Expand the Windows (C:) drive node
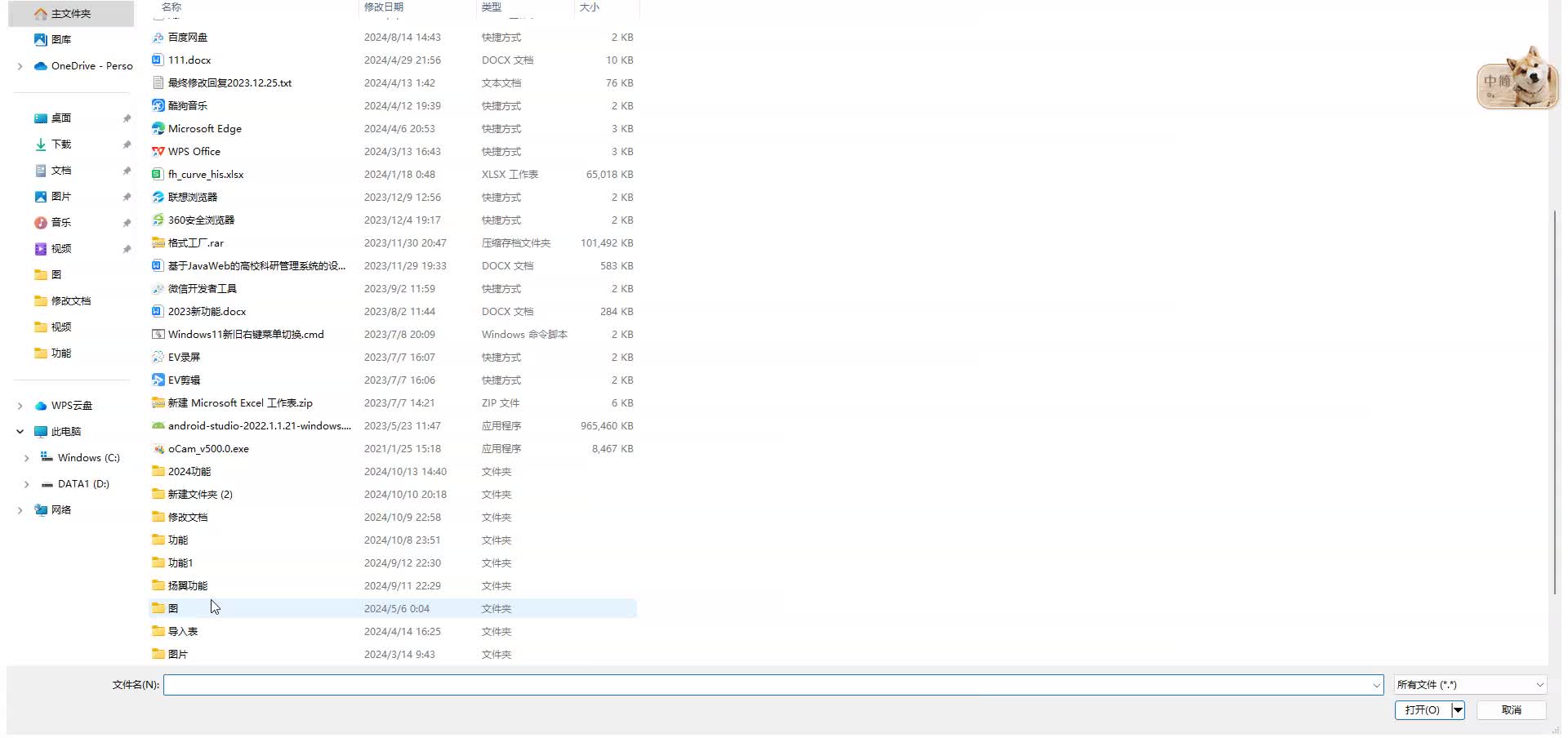The height and width of the screenshot is (738, 1568). click(x=26, y=458)
